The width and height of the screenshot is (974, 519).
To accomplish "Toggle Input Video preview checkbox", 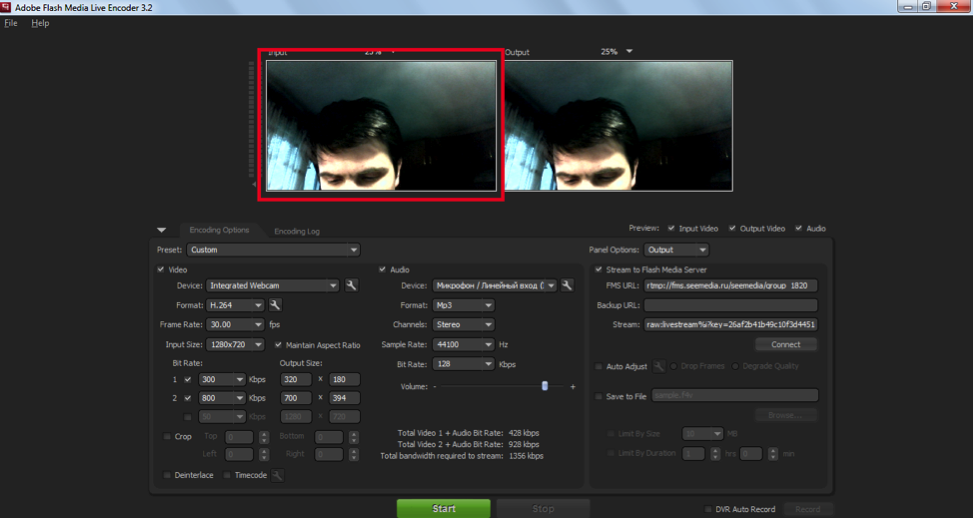I will point(671,228).
